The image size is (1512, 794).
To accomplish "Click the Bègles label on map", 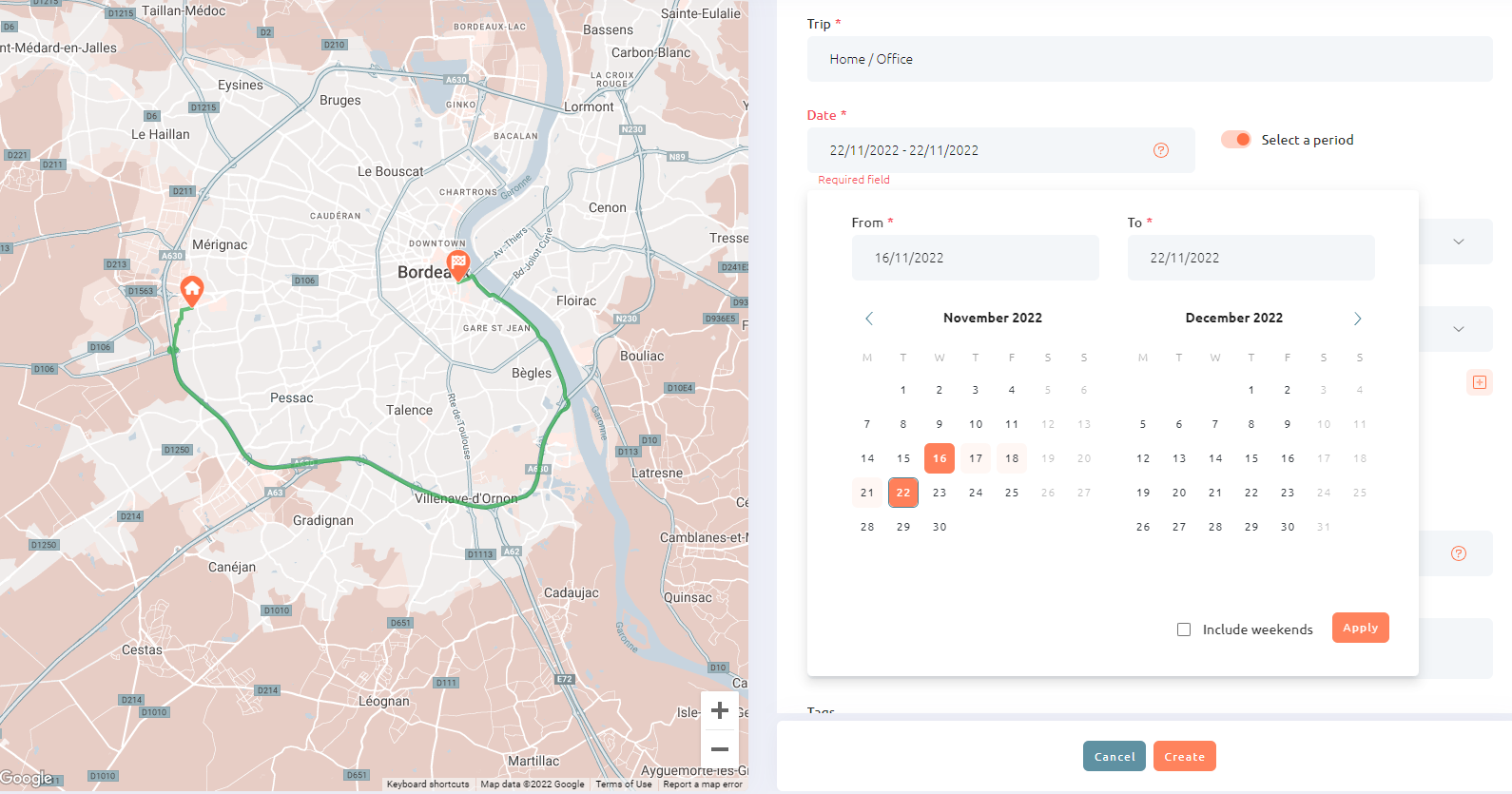I will click(532, 373).
